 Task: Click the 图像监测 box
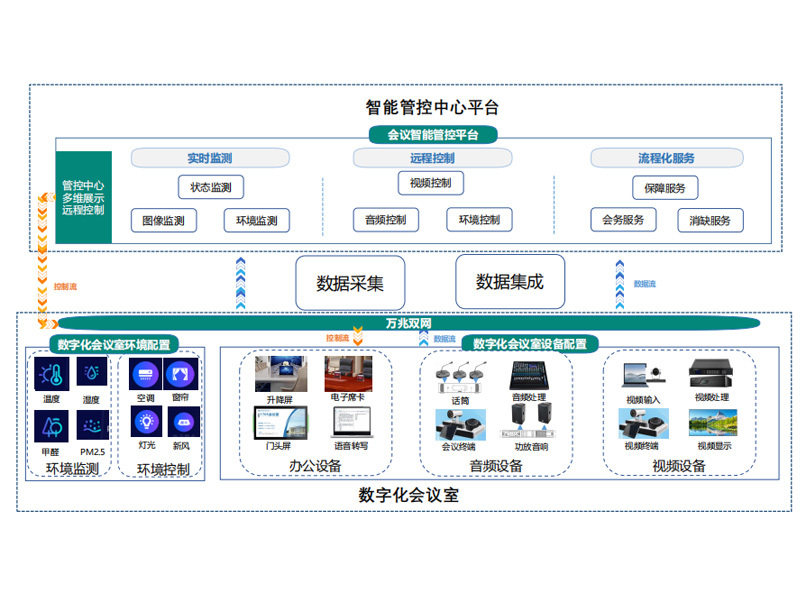(x=163, y=221)
